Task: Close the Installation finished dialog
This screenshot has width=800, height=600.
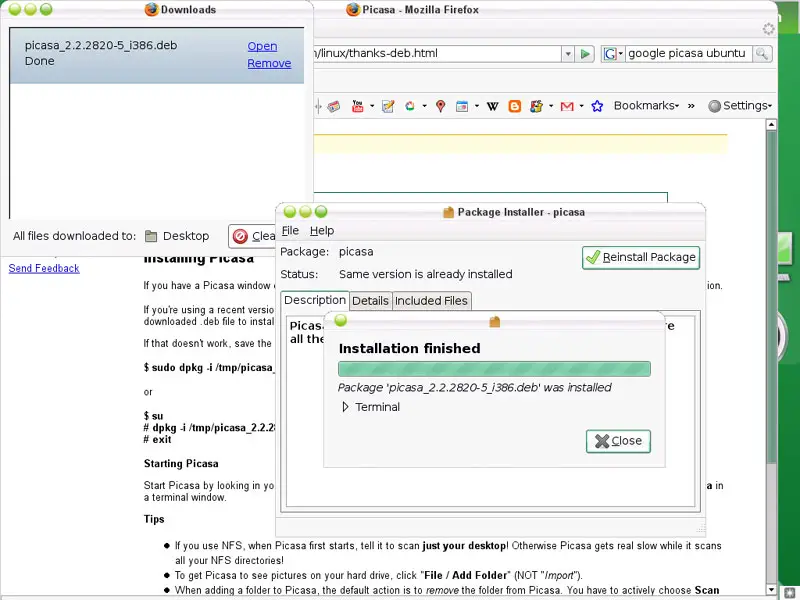Action: click(x=618, y=441)
